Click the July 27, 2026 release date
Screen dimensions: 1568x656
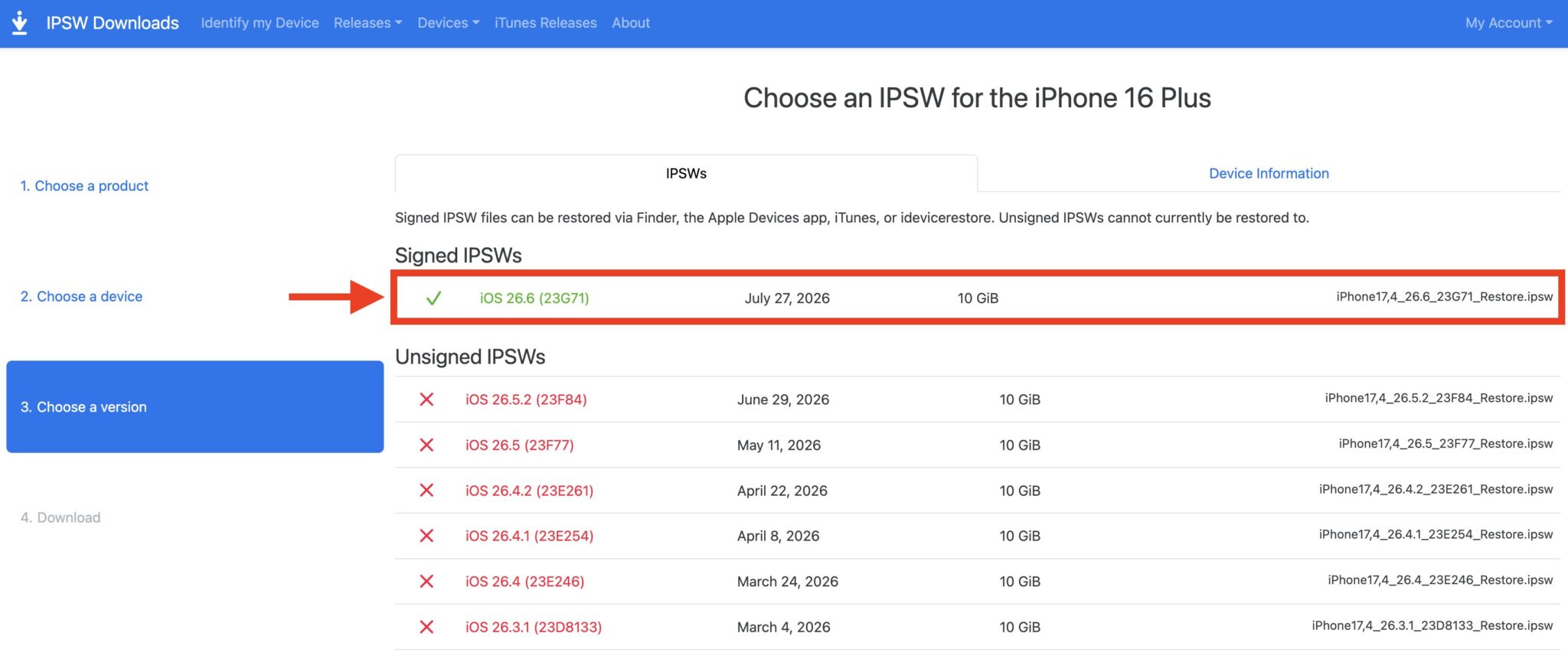pyautogui.click(x=787, y=298)
